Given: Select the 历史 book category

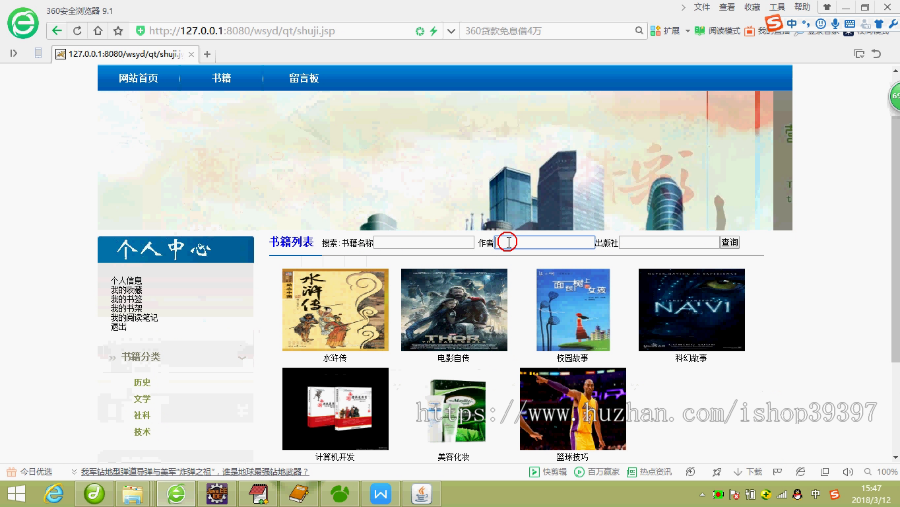Looking at the screenshot, I should point(142,382).
